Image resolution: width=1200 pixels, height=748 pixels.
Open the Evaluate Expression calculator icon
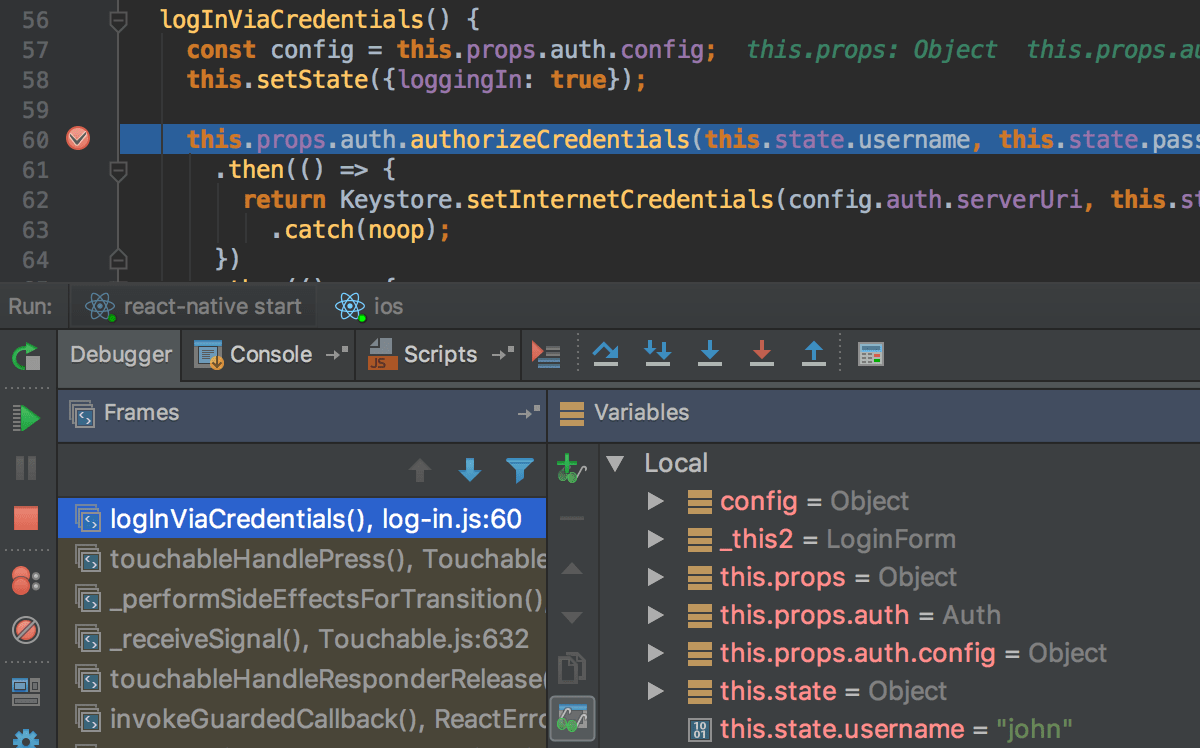[870, 353]
